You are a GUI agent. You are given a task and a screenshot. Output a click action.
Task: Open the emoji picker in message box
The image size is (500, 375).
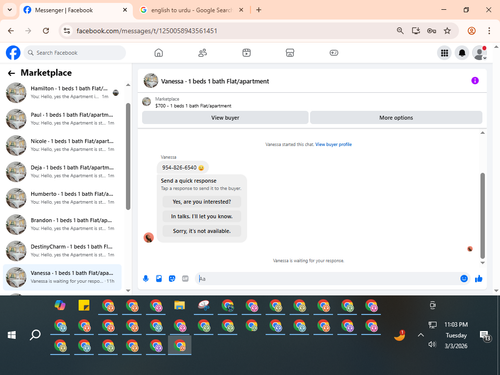click(x=464, y=279)
